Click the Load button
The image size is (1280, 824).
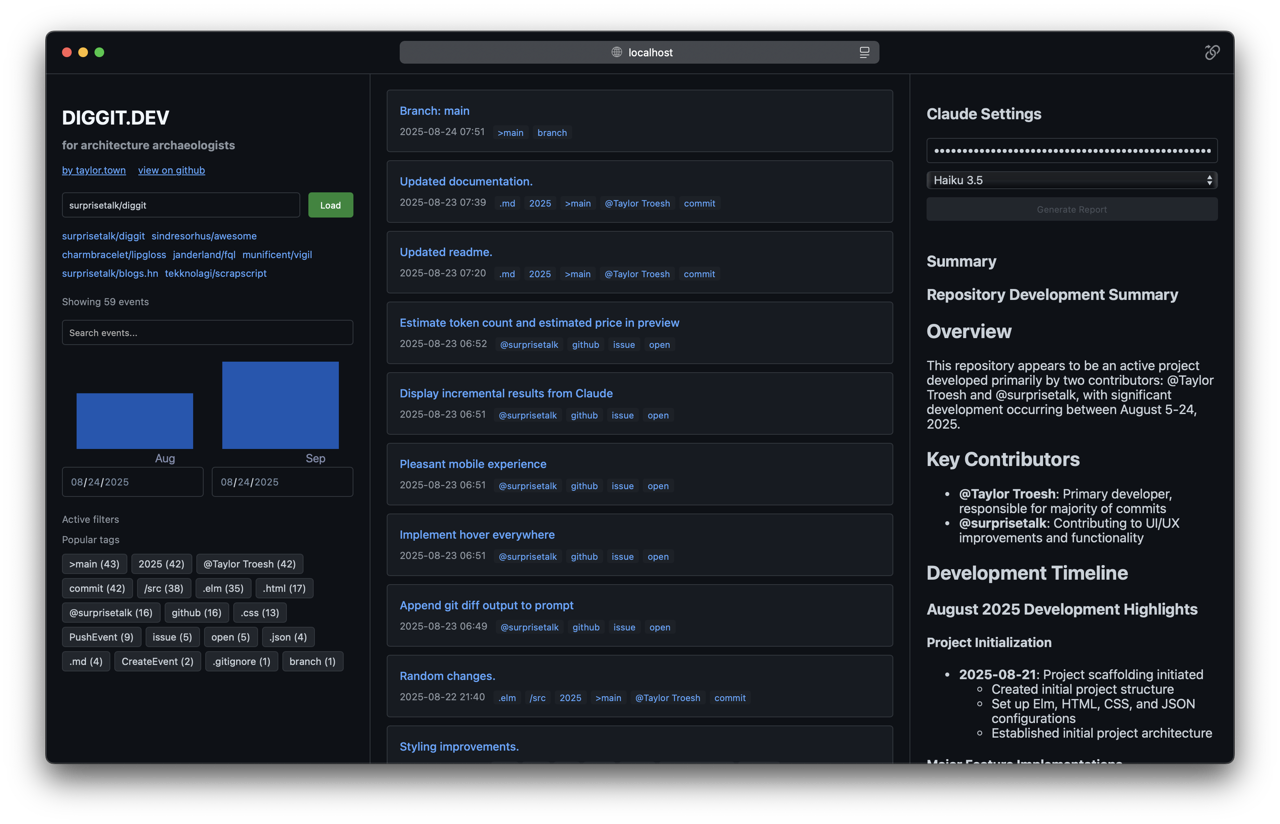(x=330, y=205)
